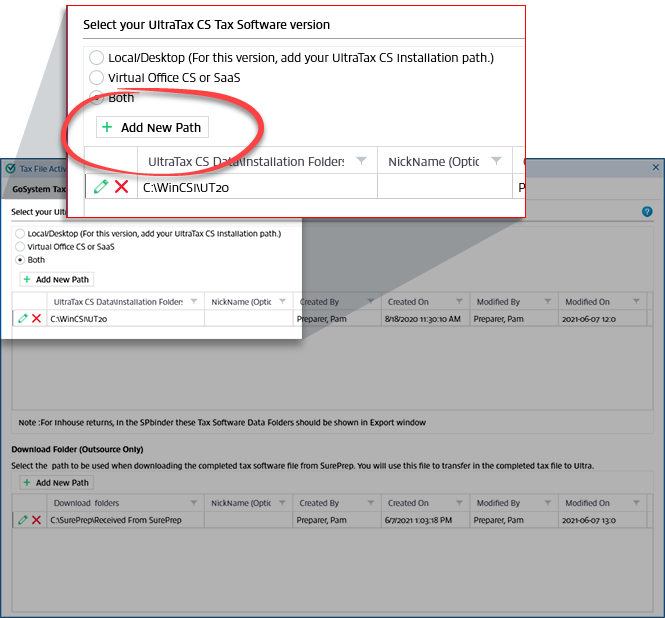Open NickName filter in UltraTax paths table
665x618 pixels.
(282, 301)
